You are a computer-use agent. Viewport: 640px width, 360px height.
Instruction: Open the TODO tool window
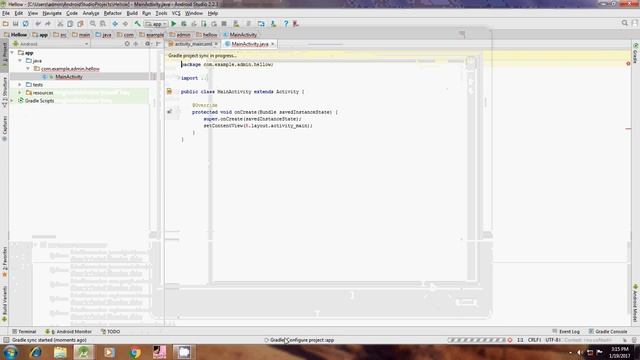point(110,331)
